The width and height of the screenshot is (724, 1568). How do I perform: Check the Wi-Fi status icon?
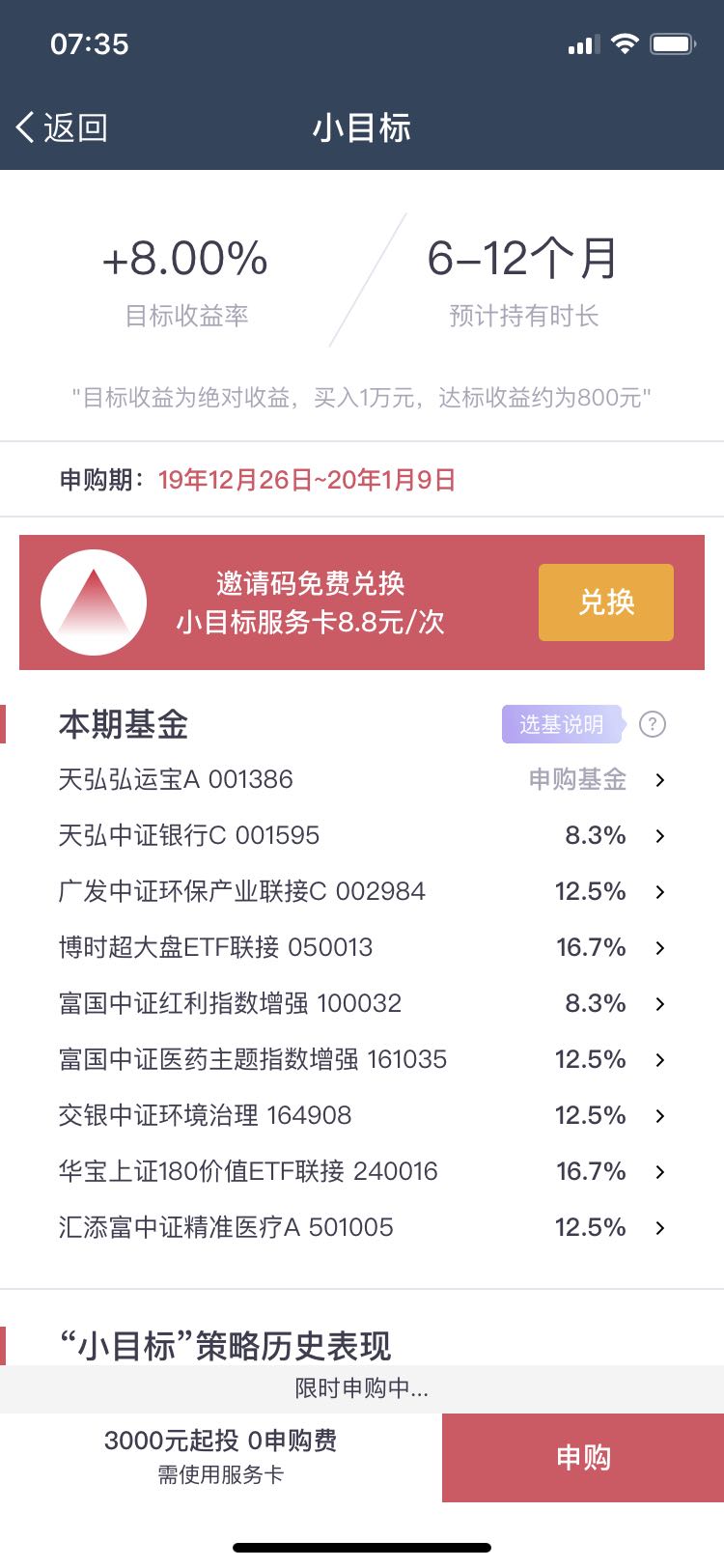point(626,43)
